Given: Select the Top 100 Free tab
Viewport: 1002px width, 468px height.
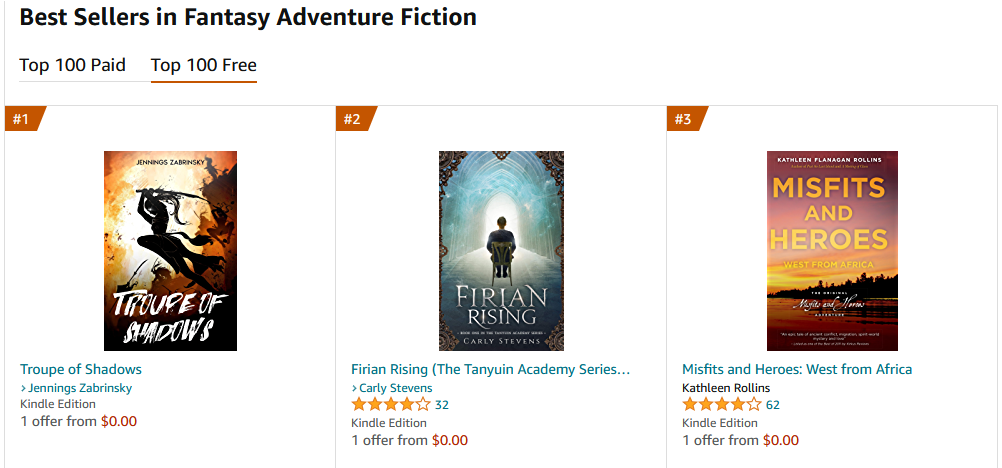Looking at the screenshot, I should 203,66.
